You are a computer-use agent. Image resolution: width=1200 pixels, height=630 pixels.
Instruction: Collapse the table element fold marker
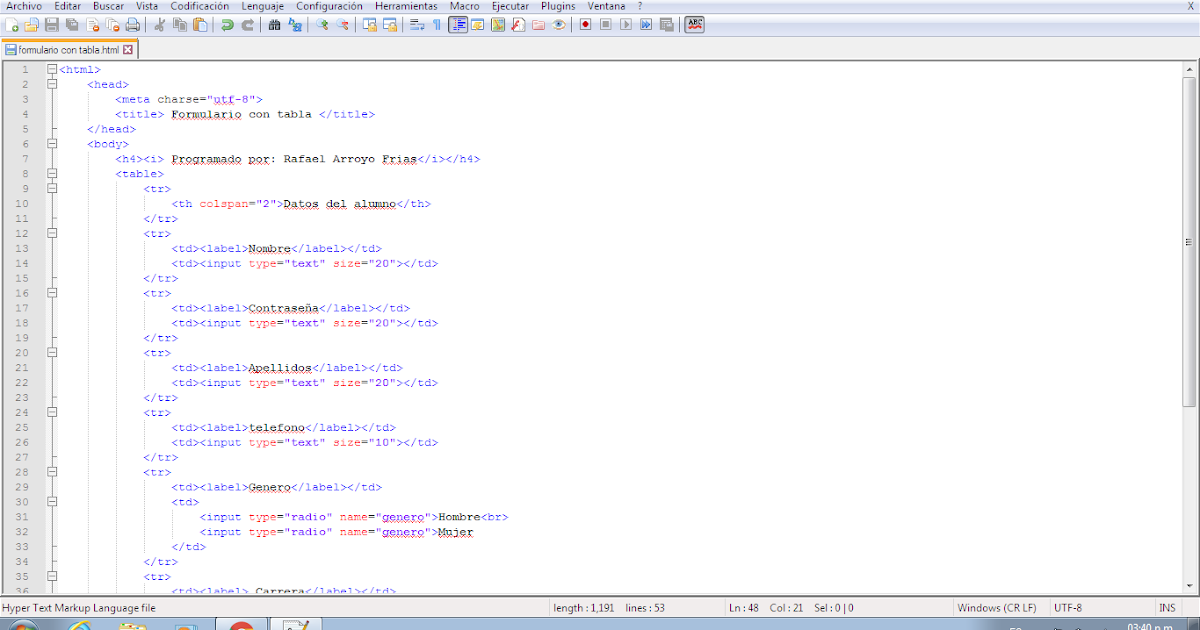[x=50, y=173]
